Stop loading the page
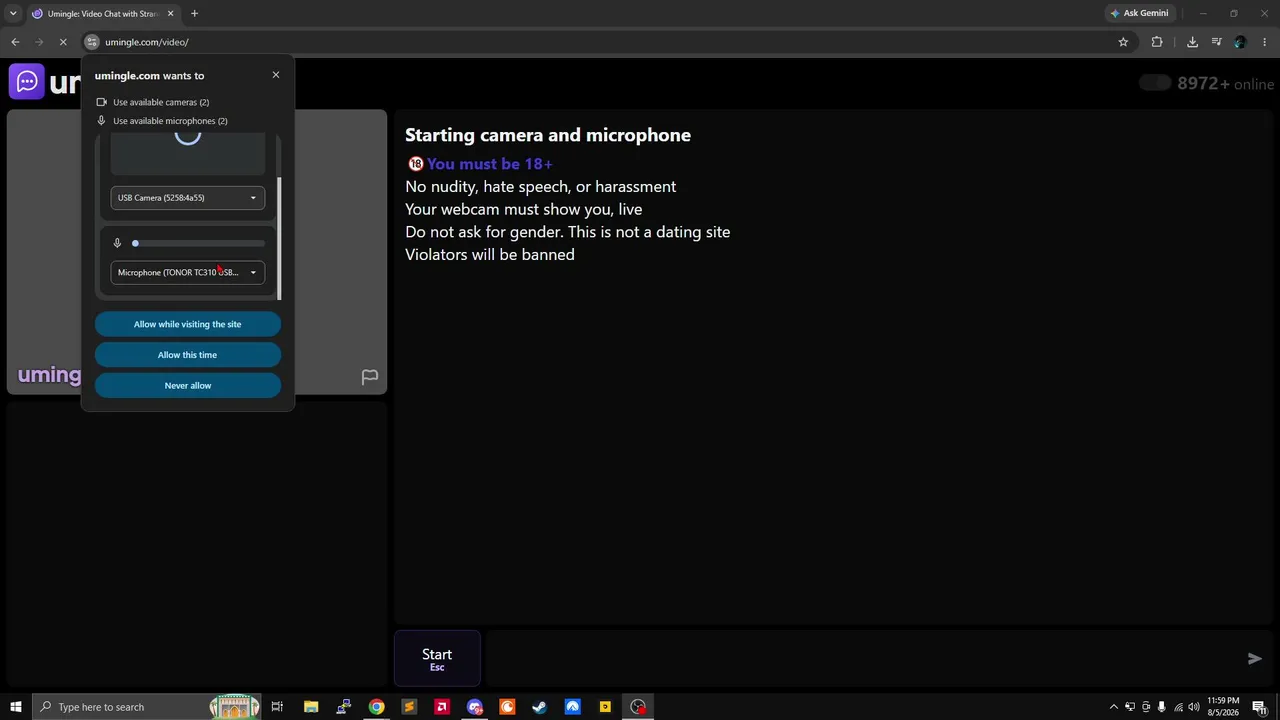Viewport: 1280px width, 720px height. click(63, 42)
